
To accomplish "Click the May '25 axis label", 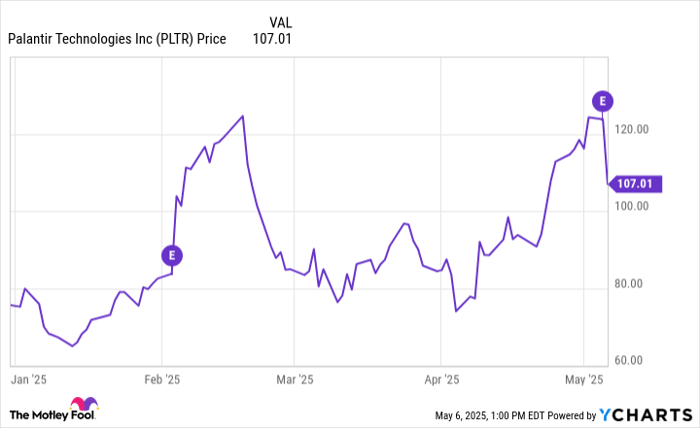I will click(x=585, y=379).
